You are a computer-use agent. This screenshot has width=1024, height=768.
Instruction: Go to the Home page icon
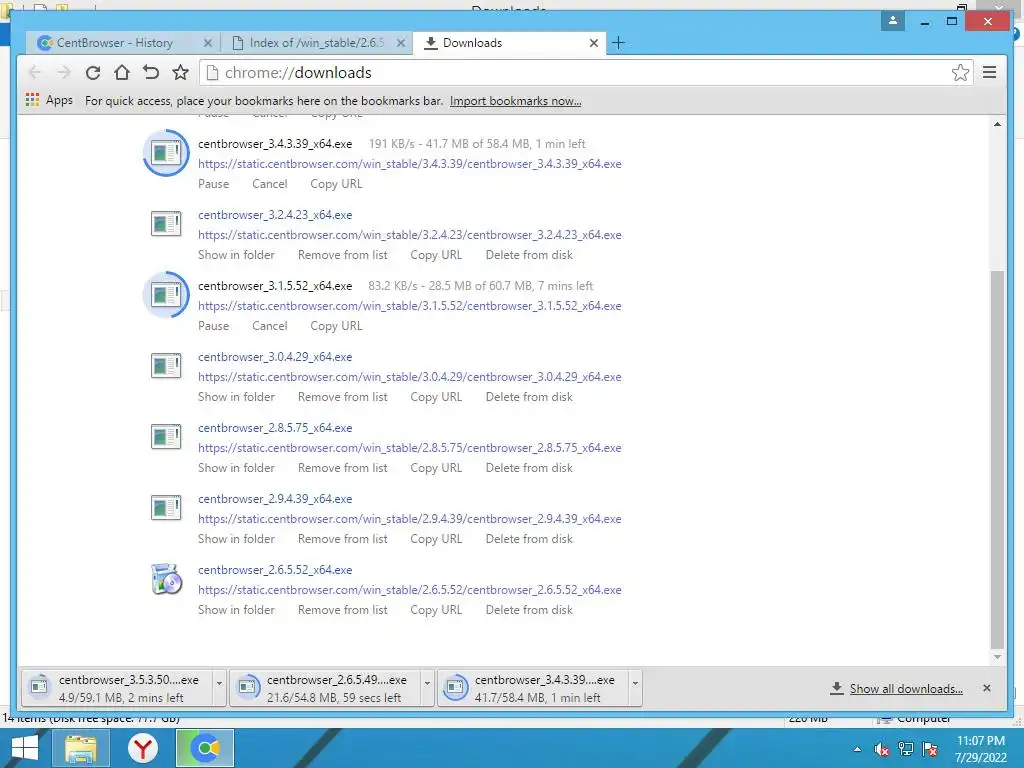(x=121, y=72)
